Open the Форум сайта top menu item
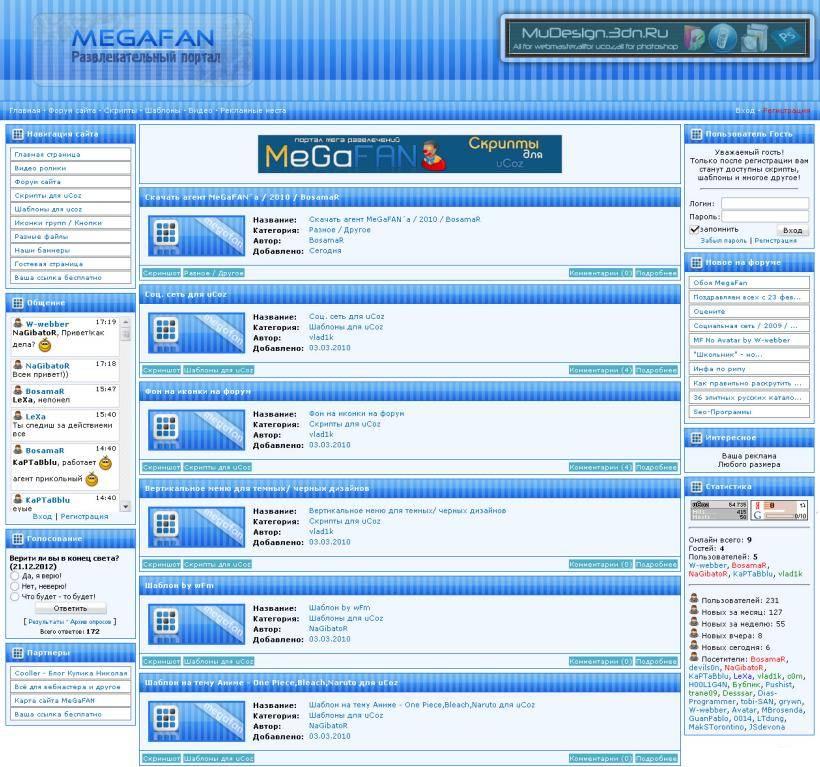 (72, 110)
